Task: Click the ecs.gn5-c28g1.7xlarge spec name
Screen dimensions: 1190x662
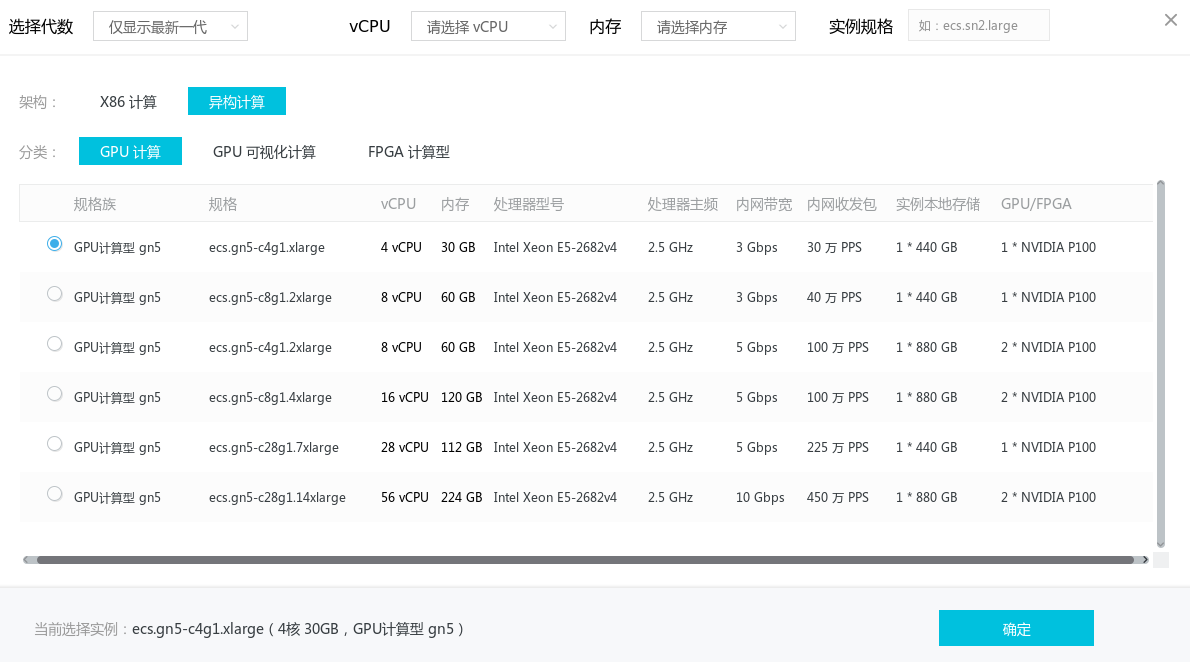Action: click(274, 448)
